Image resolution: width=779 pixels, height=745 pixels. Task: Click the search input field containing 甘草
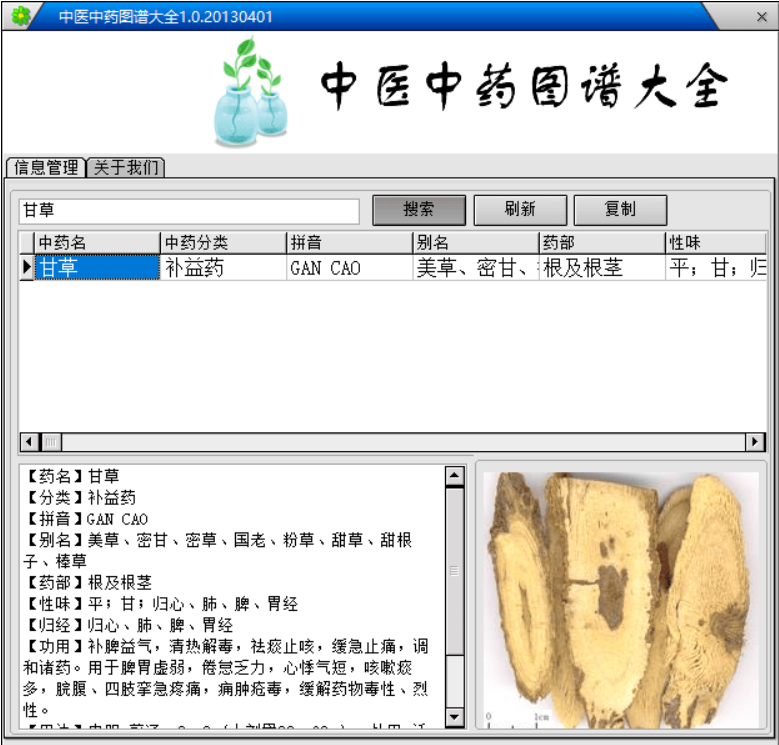[x=189, y=211]
